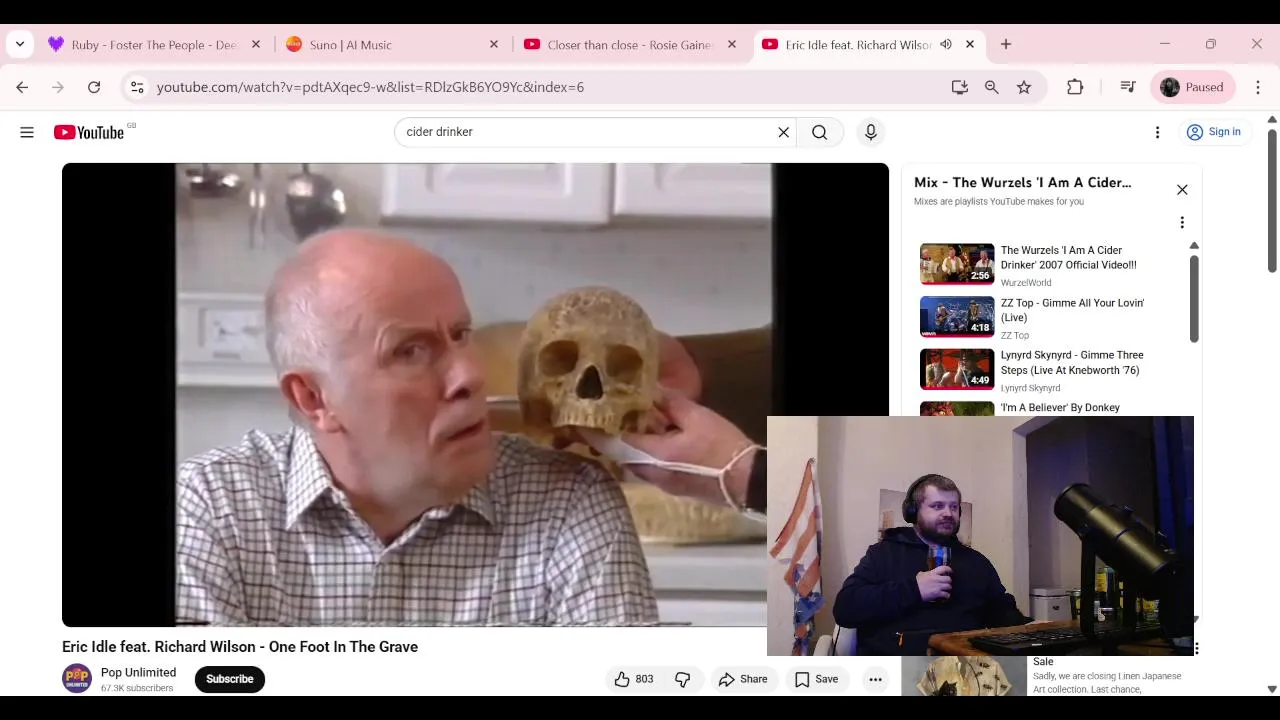Open the Paused profile button

pyautogui.click(x=1193, y=87)
